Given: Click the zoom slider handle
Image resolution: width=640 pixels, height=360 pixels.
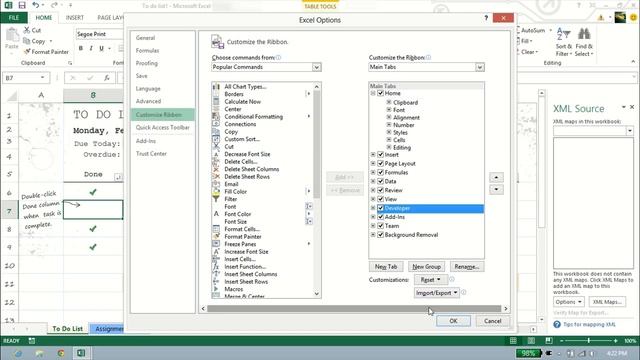Looking at the screenshot, I should tap(589, 340).
